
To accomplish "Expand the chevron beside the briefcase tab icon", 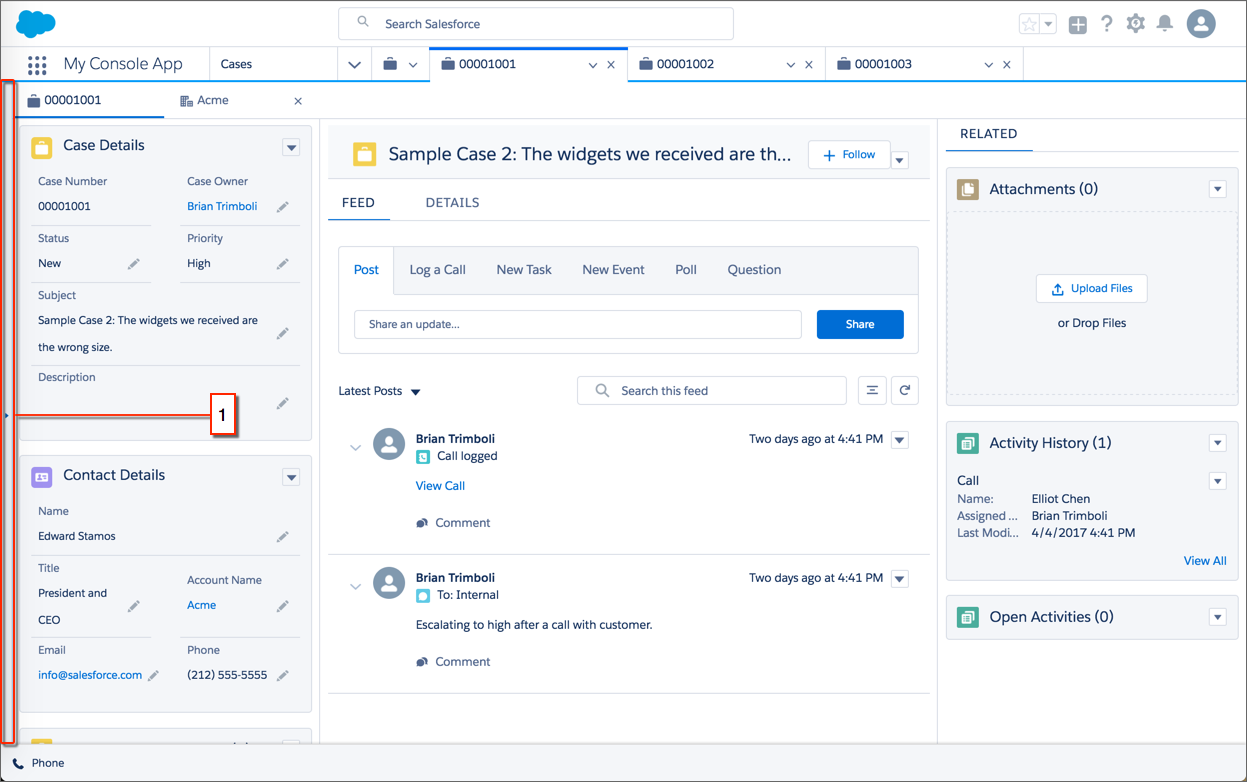I will pos(412,65).
